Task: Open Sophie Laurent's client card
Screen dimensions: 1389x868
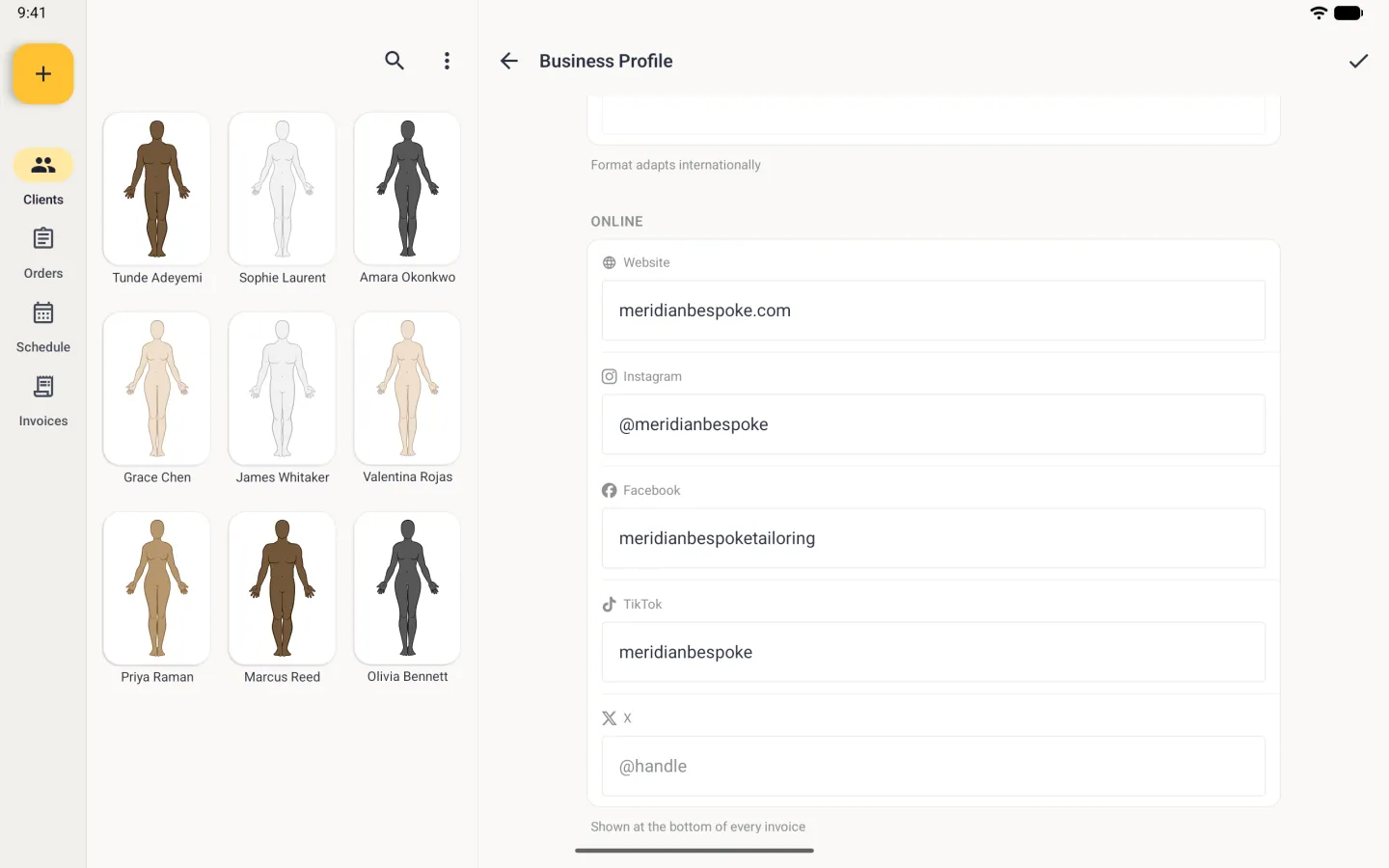Action: (x=283, y=199)
